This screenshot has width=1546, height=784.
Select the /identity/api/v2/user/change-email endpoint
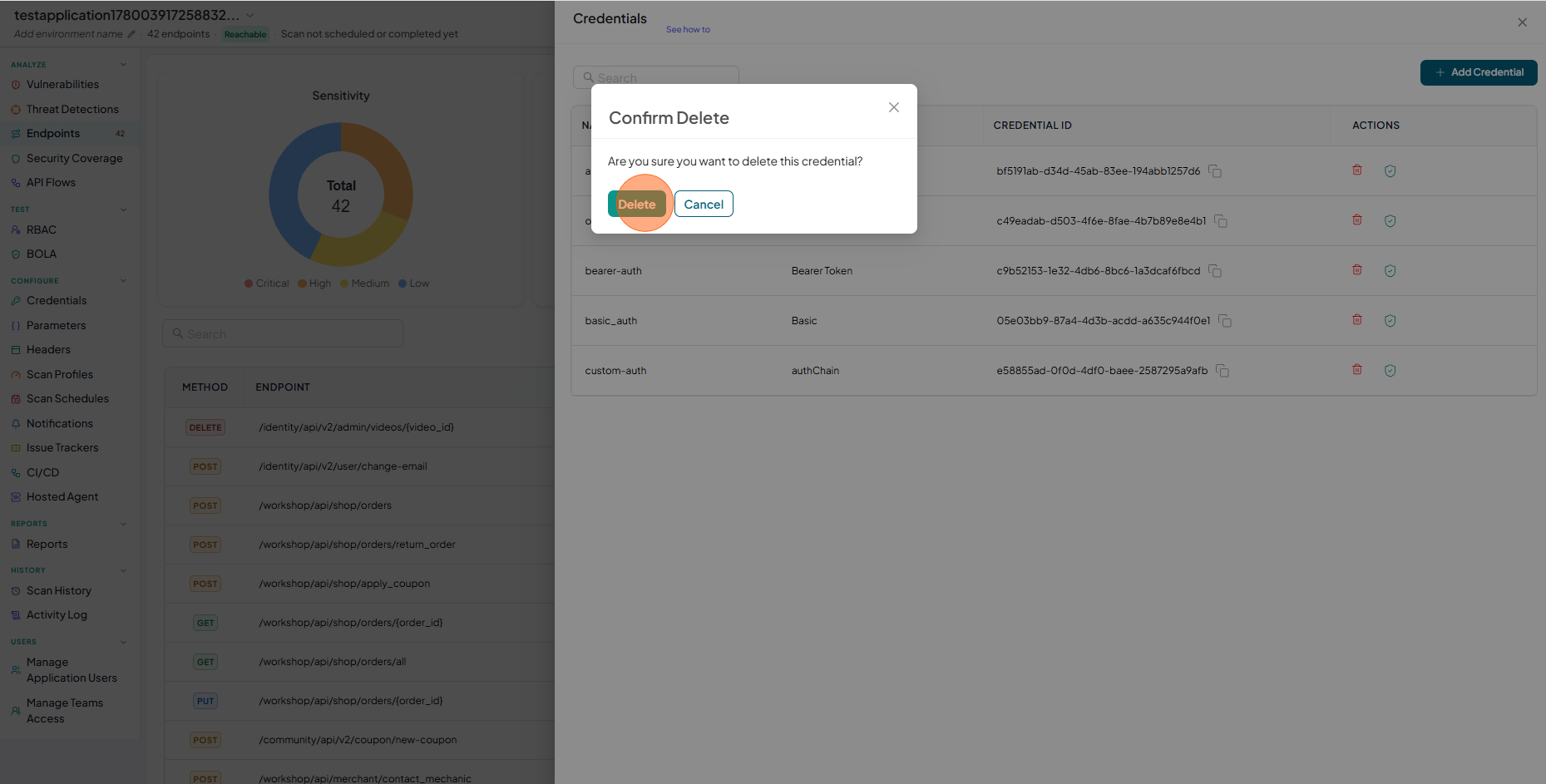click(343, 466)
